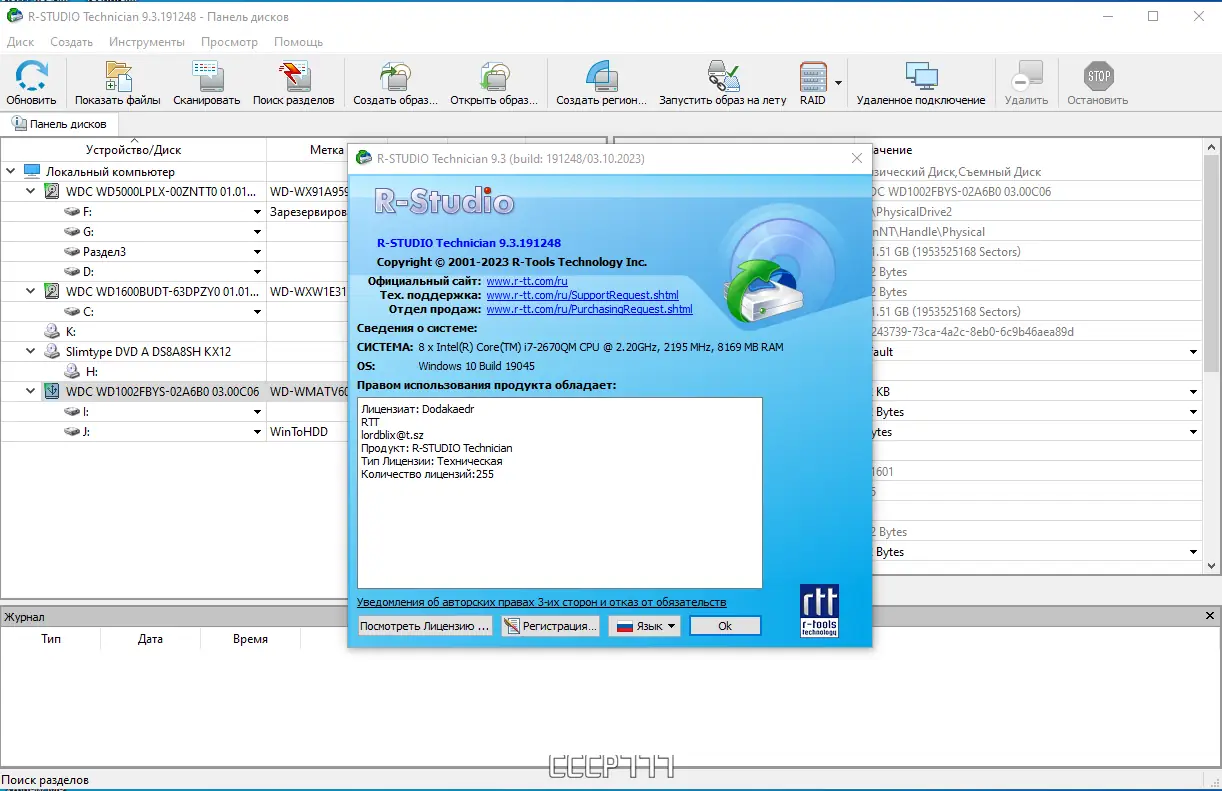This screenshot has height=791, width=1222.
Task: Click Создать регион toolbar icon
Action: click(602, 77)
